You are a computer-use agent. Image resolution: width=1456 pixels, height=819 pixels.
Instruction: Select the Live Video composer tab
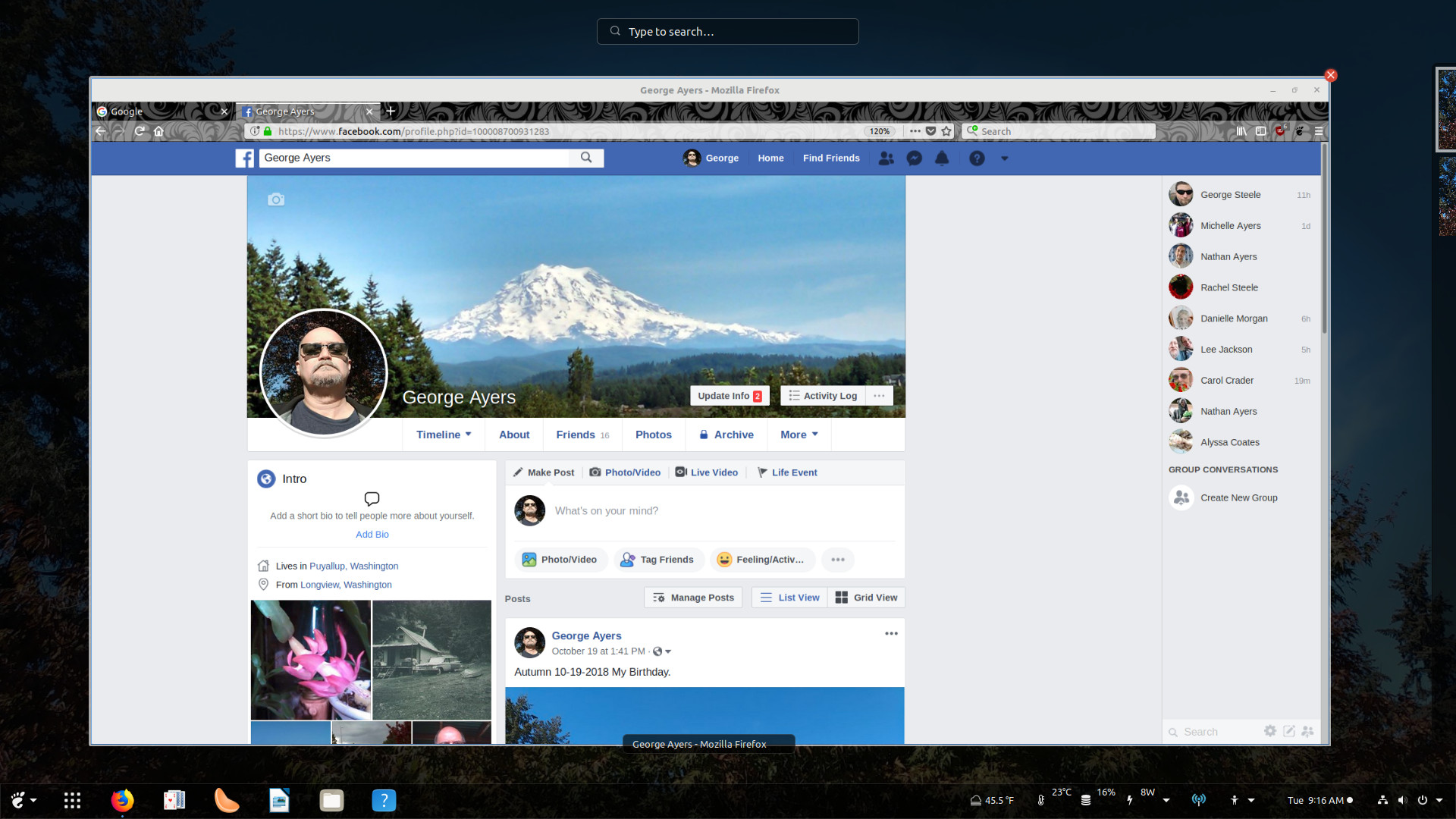(706, 472)
